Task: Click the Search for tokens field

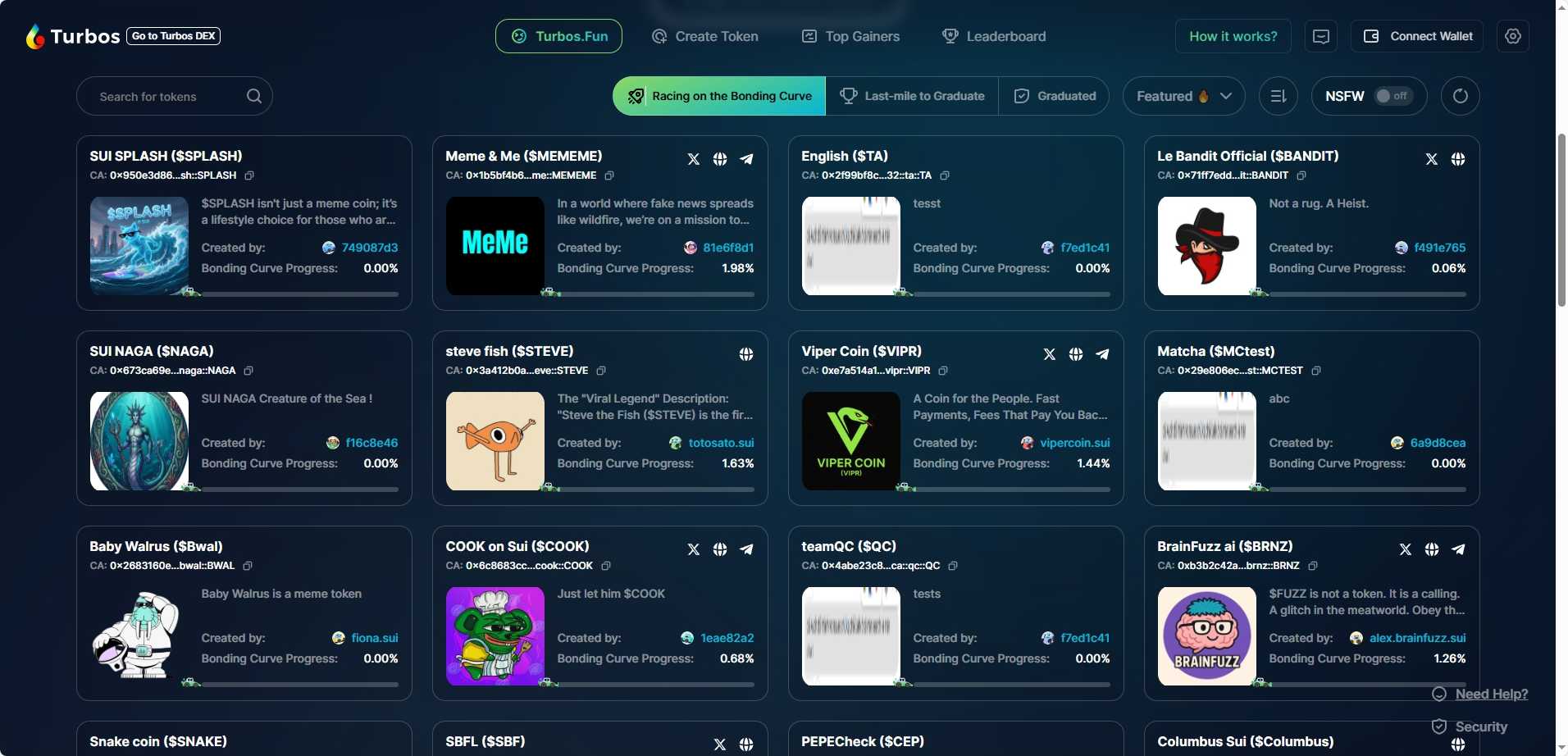Action: point(164,97)
